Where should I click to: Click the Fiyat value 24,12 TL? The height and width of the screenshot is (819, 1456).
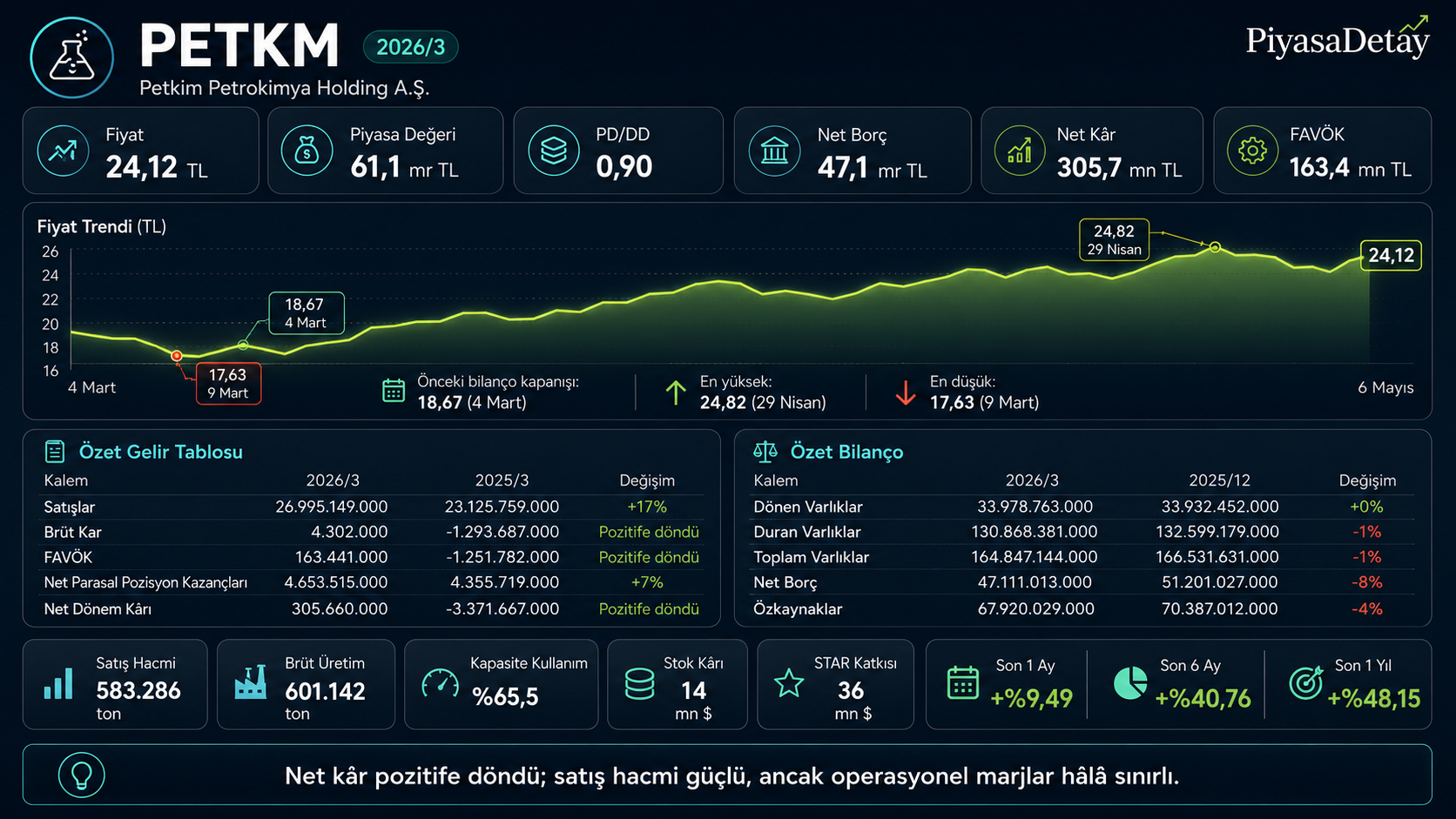(157, 167)
